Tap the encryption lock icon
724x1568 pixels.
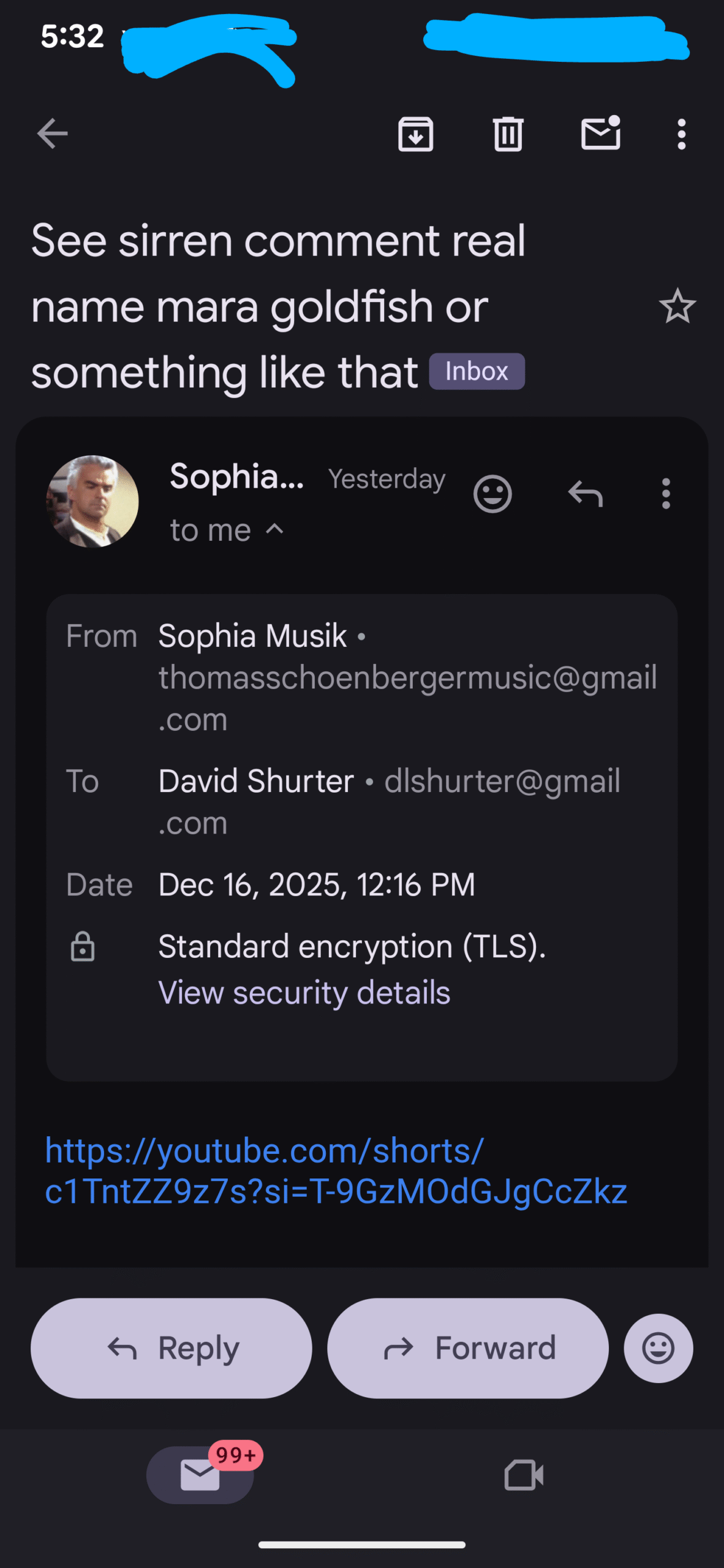83,946
